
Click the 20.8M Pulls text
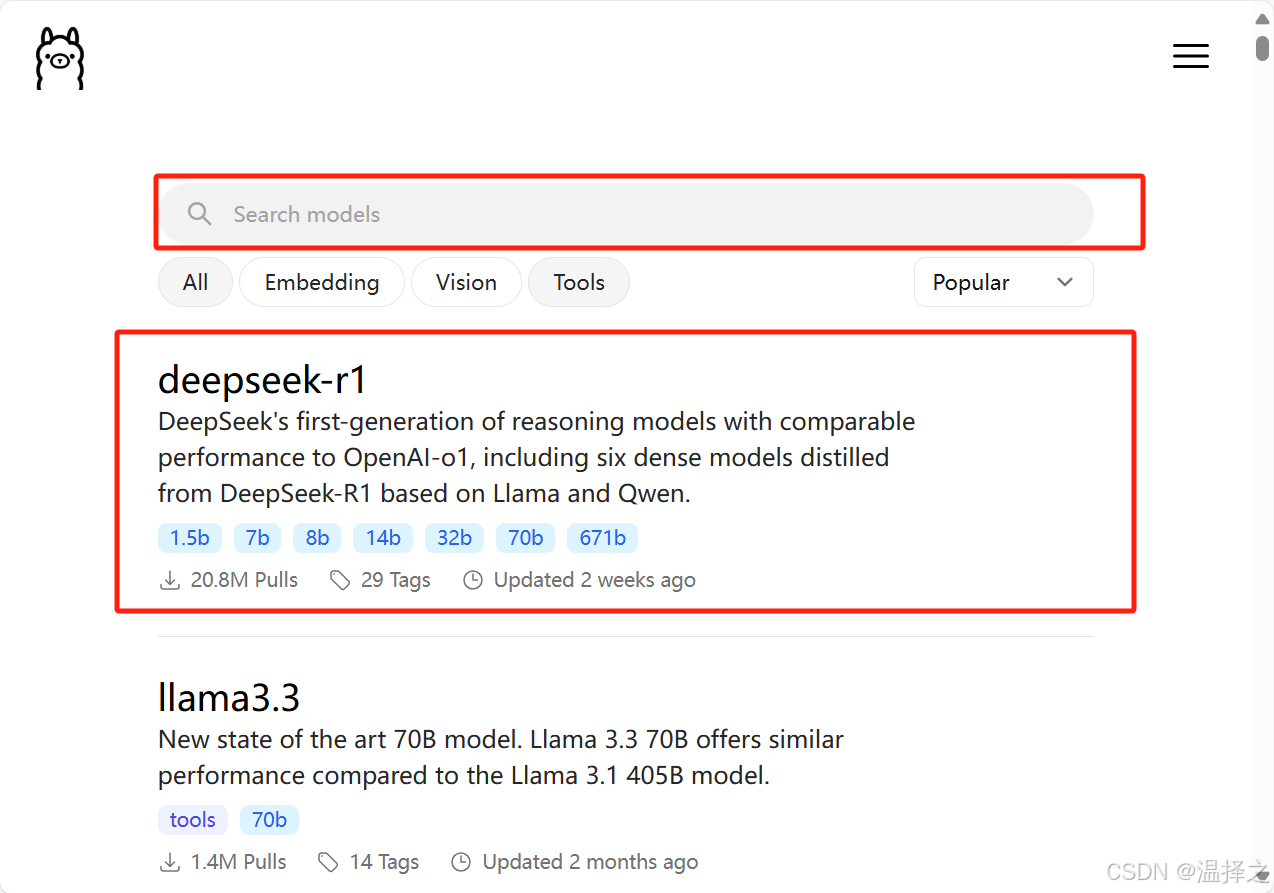tap(244, 580)
